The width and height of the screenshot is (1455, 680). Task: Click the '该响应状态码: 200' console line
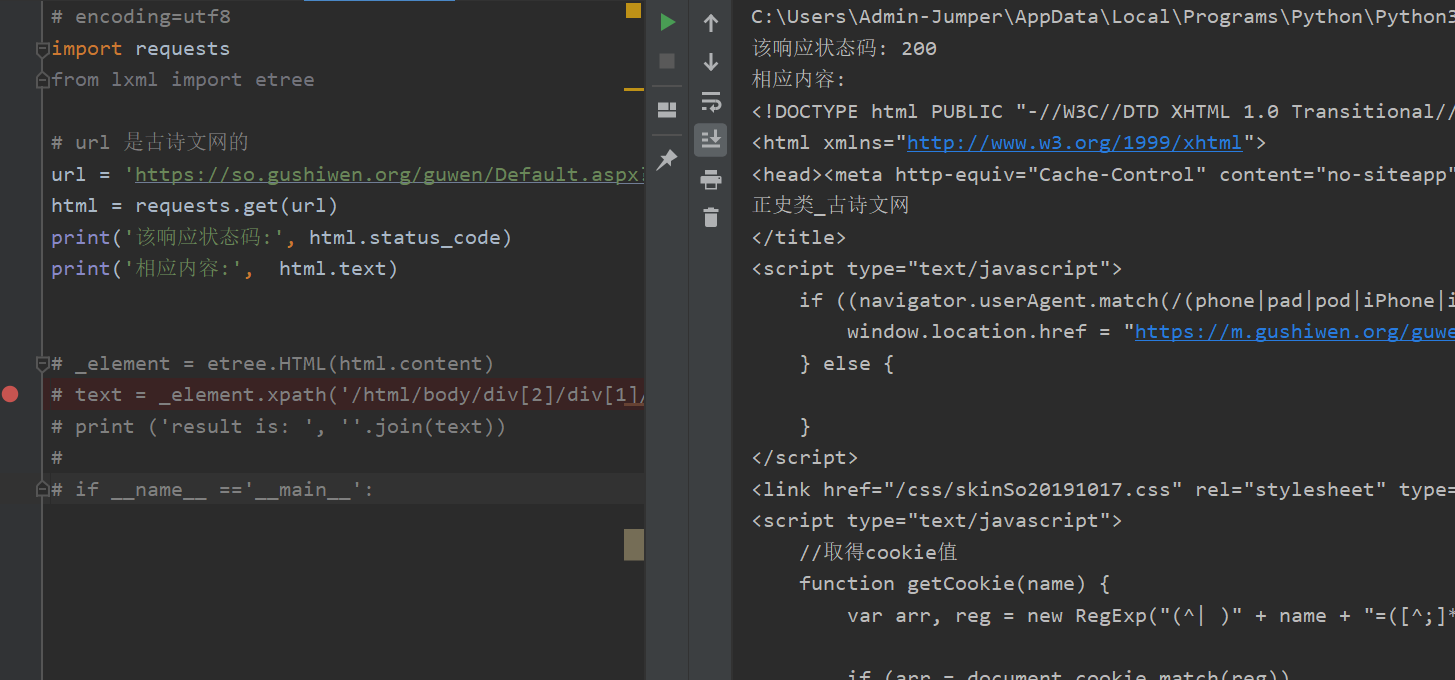click(844, 48)
